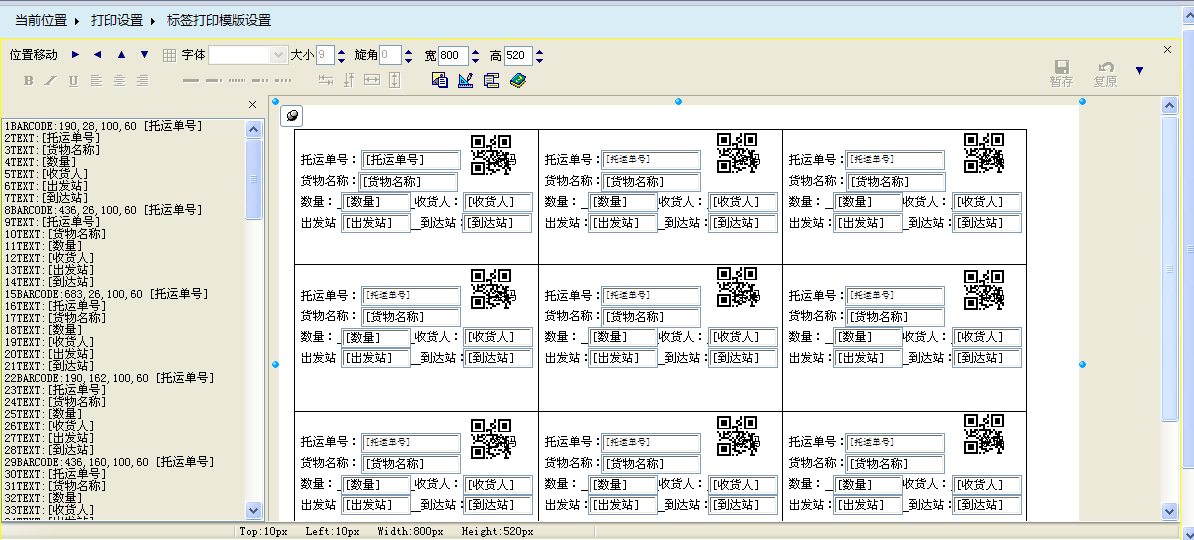The height and width of the screenshot is (540, 1194).
Task: Click the element list scroll-up arrow
Action: (x=254, y=129)
